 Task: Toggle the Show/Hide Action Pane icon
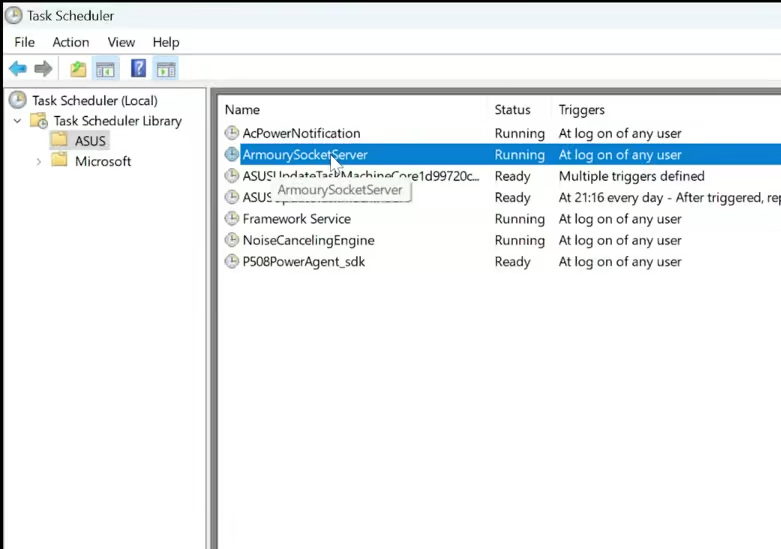tap(166, 69)
